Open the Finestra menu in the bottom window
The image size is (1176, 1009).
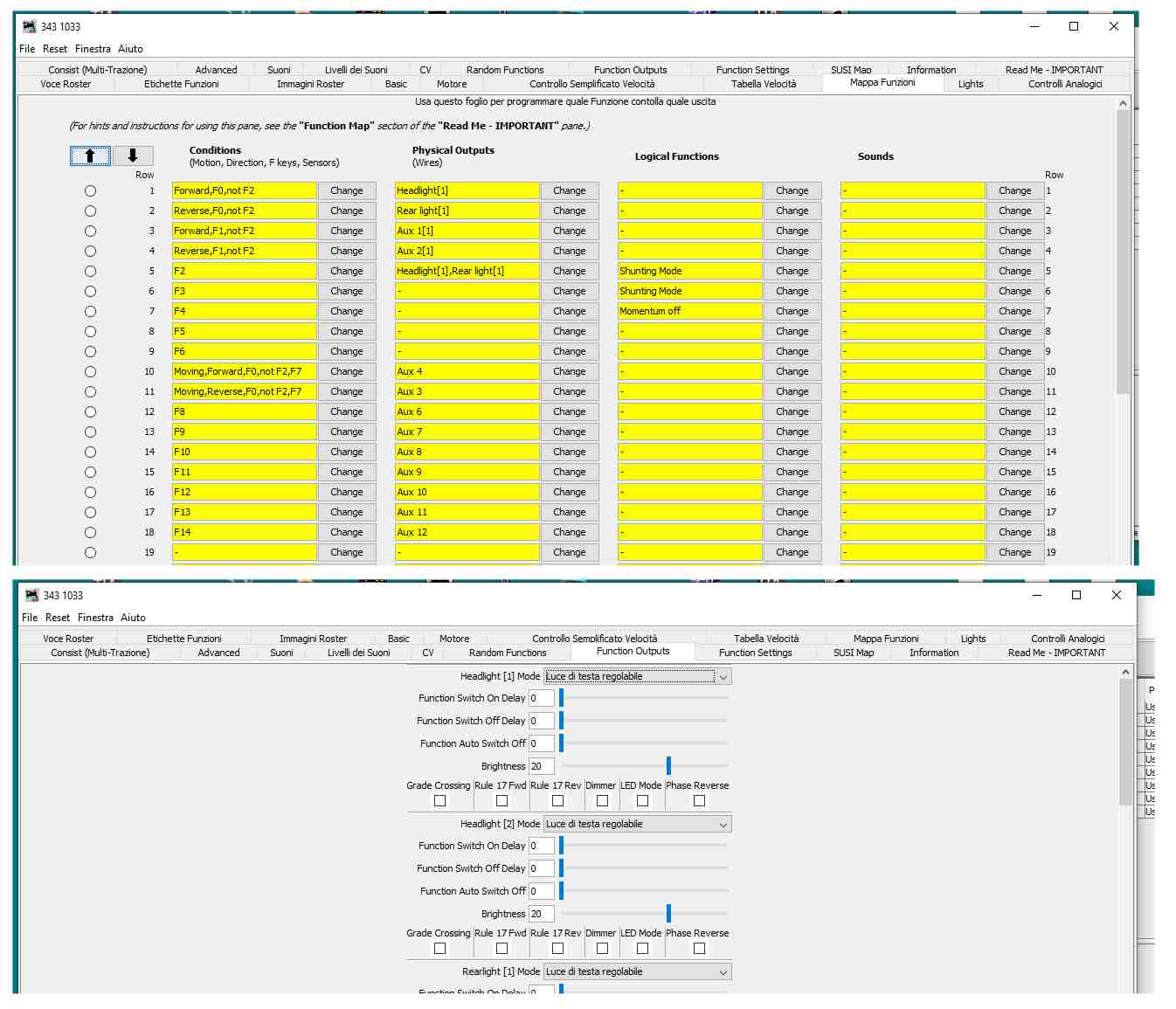95,618
